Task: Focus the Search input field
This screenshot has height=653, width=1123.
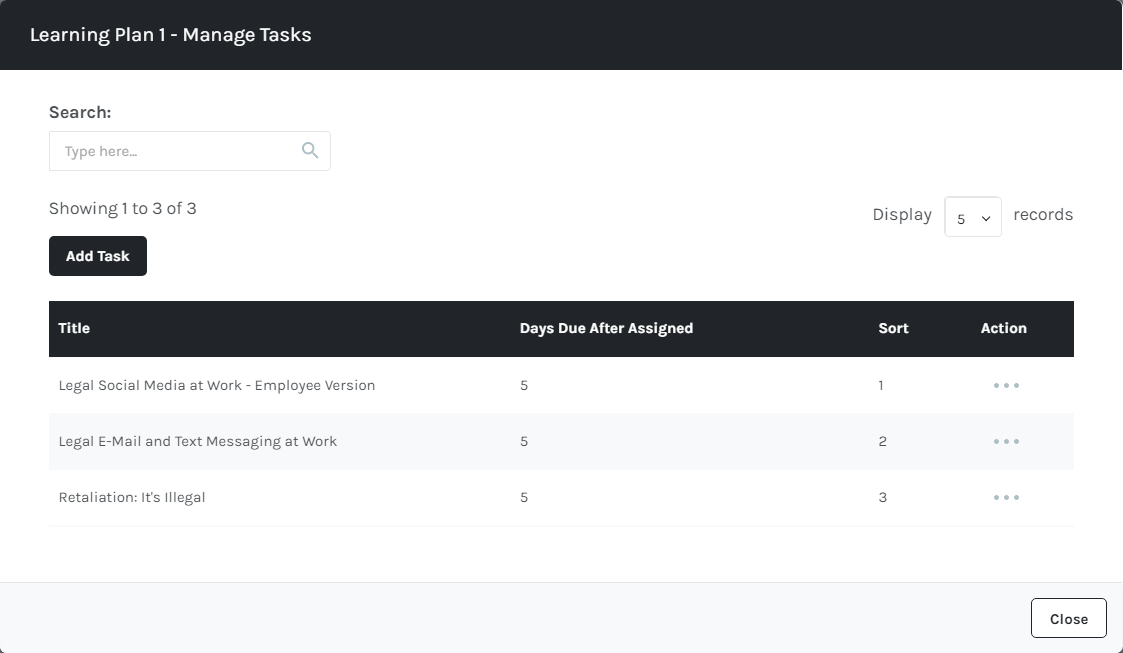Action: 190,151
